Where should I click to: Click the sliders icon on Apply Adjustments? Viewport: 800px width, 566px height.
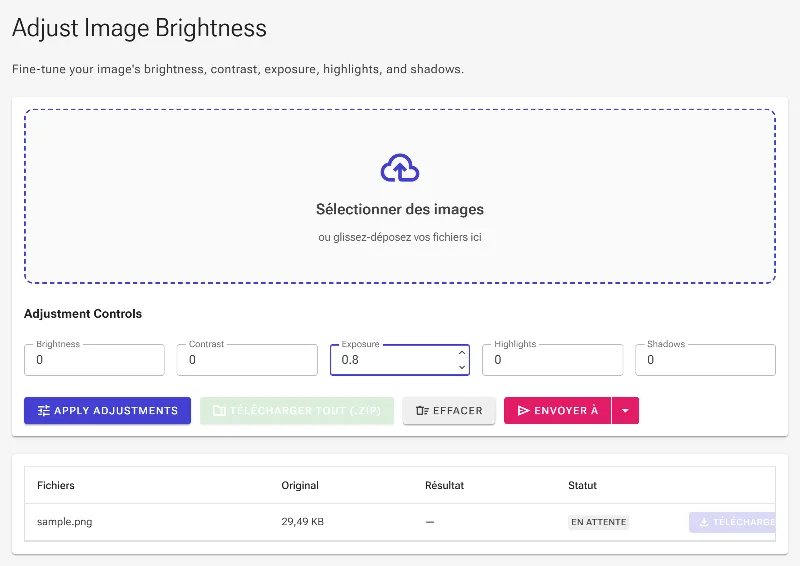coord(44,410)
